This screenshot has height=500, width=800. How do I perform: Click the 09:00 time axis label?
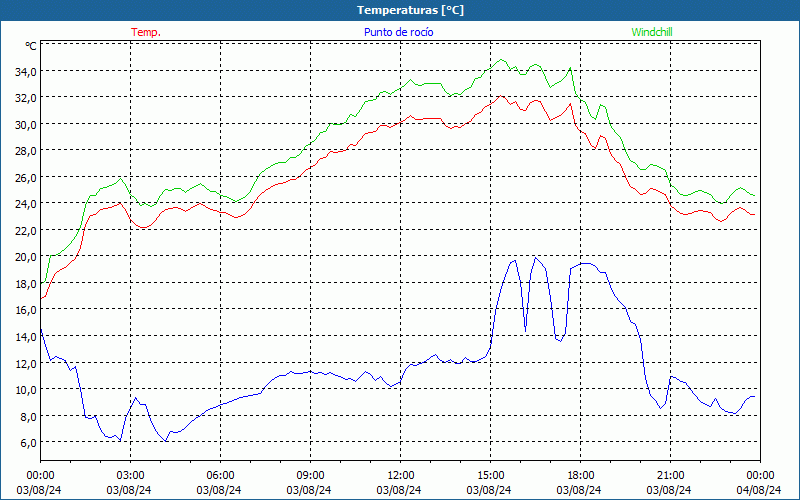[x=310, y=476]
